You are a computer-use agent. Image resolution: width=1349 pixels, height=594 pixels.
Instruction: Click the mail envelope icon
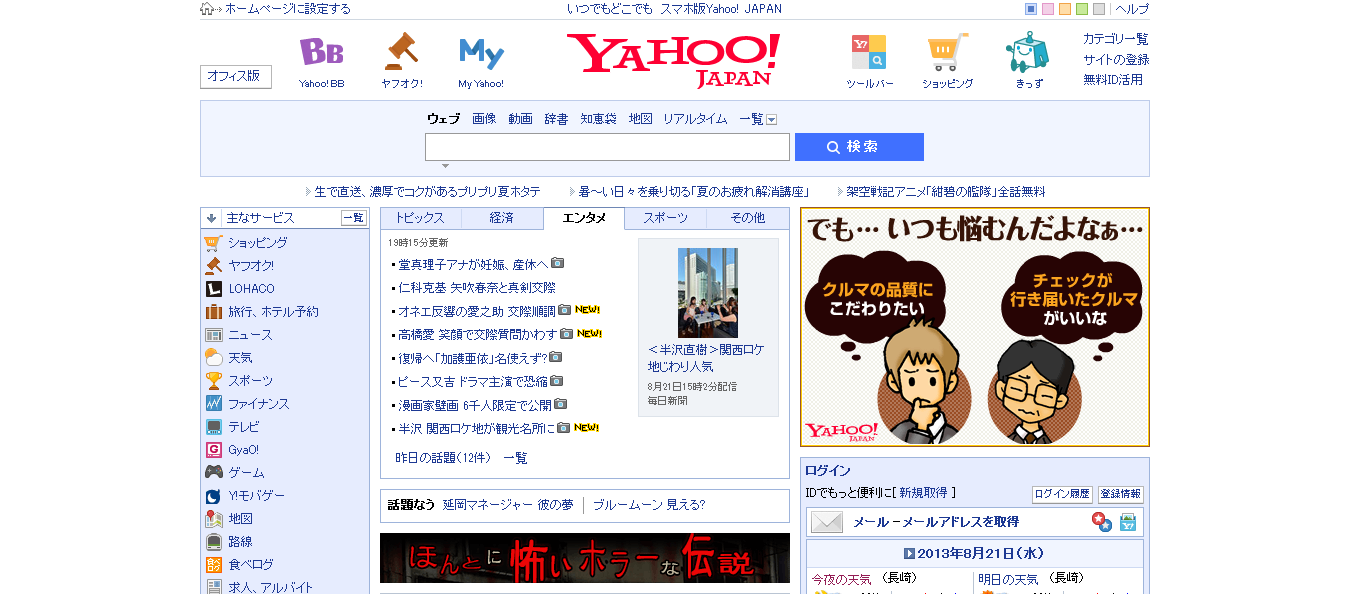pyautogui.click(x=827, y=522)
